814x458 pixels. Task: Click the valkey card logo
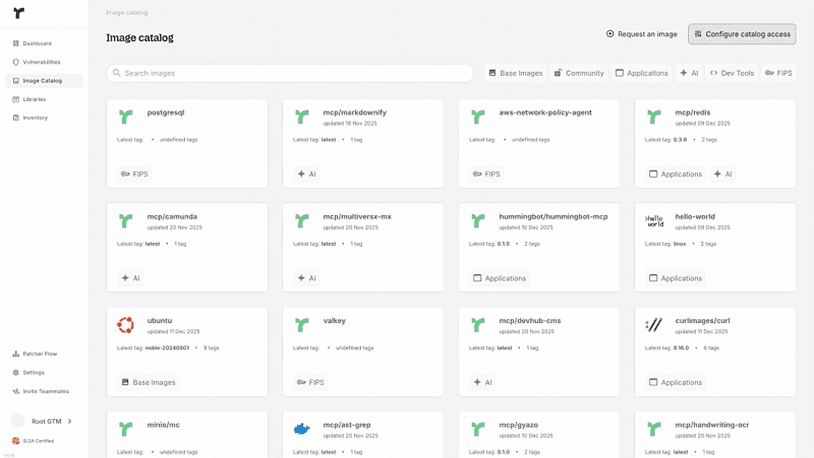[x=302, y=325]
